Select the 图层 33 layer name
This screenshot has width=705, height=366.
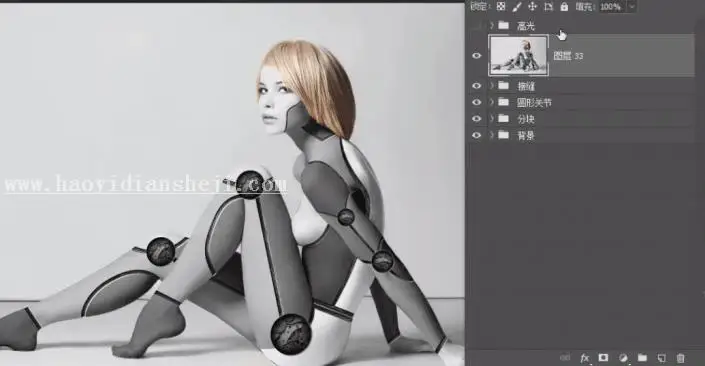(568, 56)
